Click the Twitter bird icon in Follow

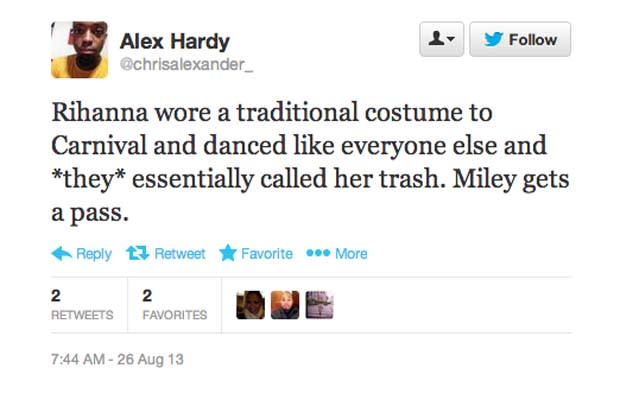point(493,39)
